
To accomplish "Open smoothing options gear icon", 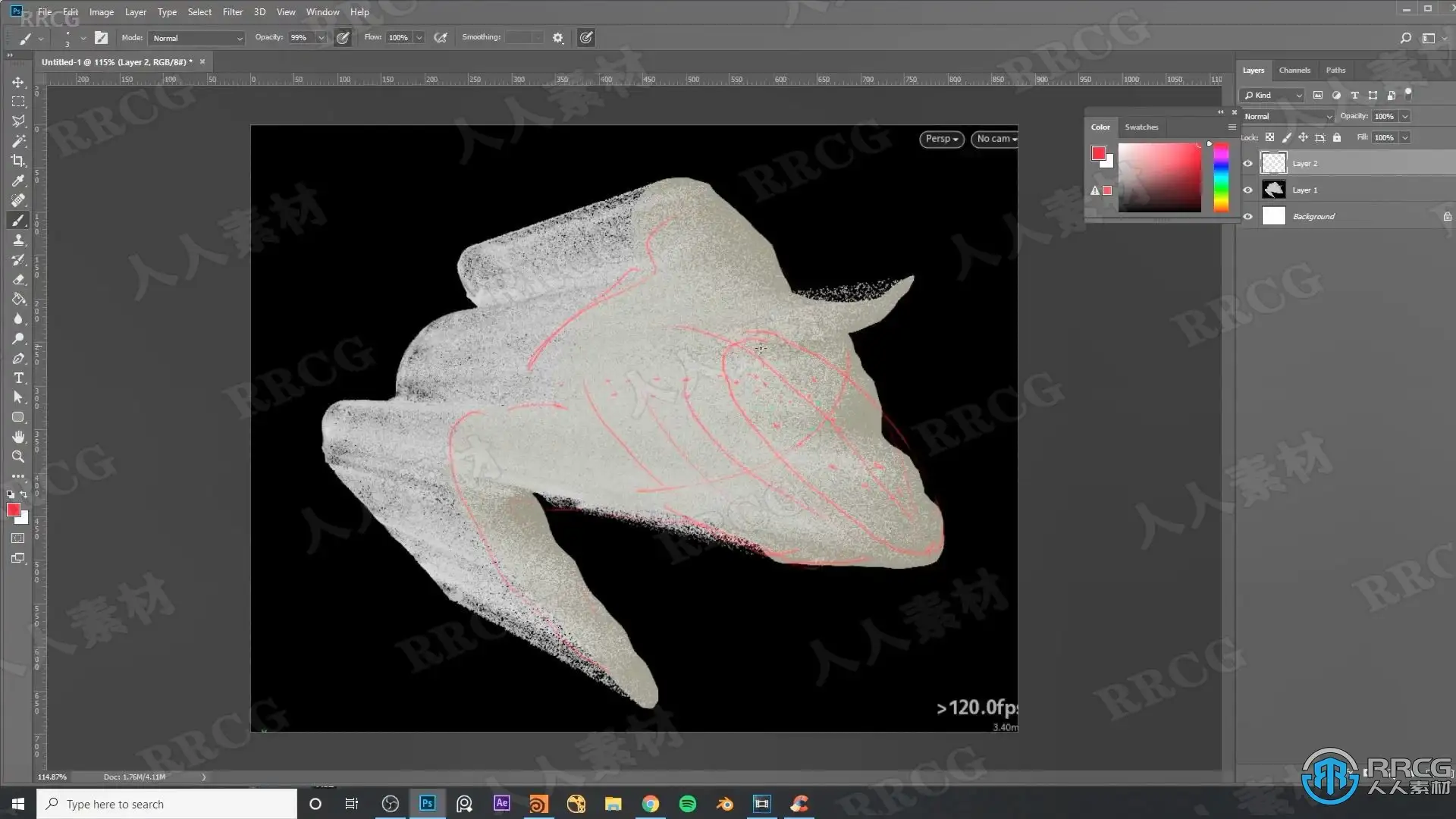I will pyautogui.click(x=558, y=38).
